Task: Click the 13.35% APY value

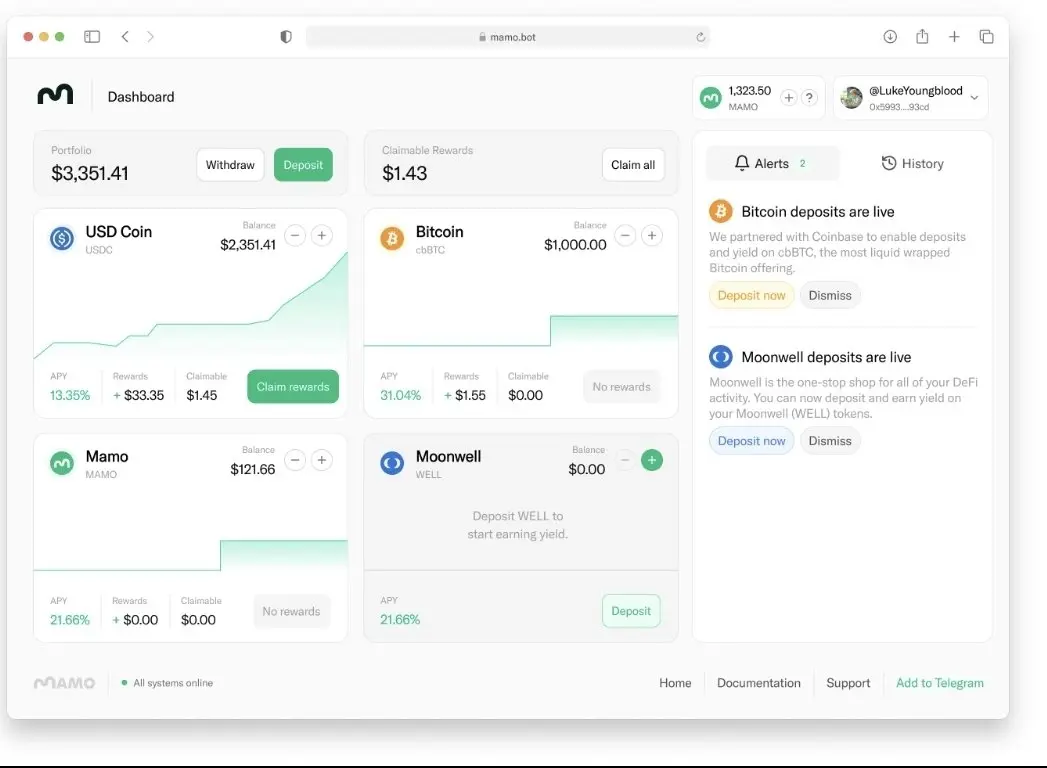Action: click(69, 395)
